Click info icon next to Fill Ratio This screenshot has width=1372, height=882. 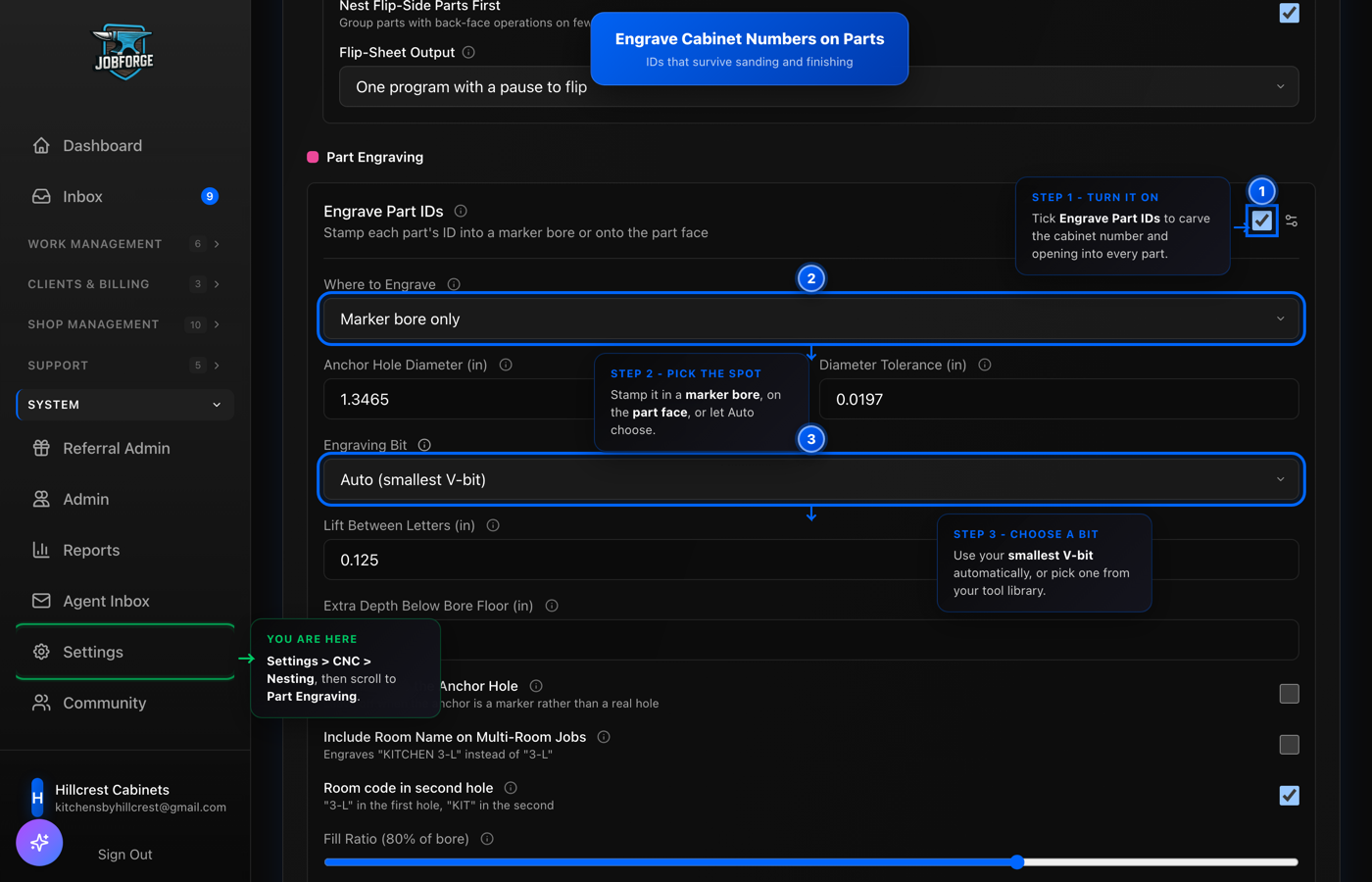(x=487, y=839)
